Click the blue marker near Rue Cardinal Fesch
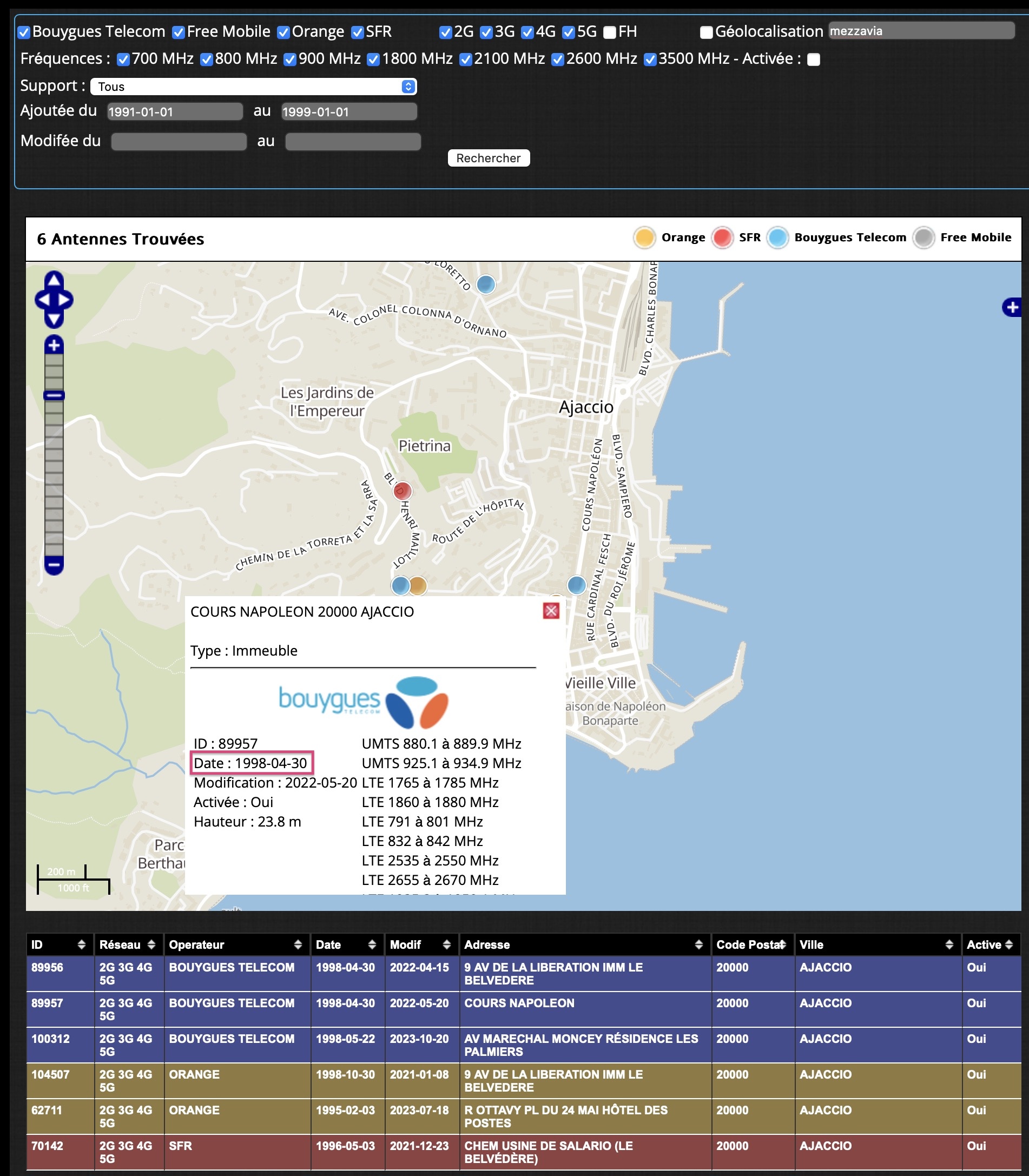Image resolution: width=1029 pixels, height=1176 pixels. 577,585
